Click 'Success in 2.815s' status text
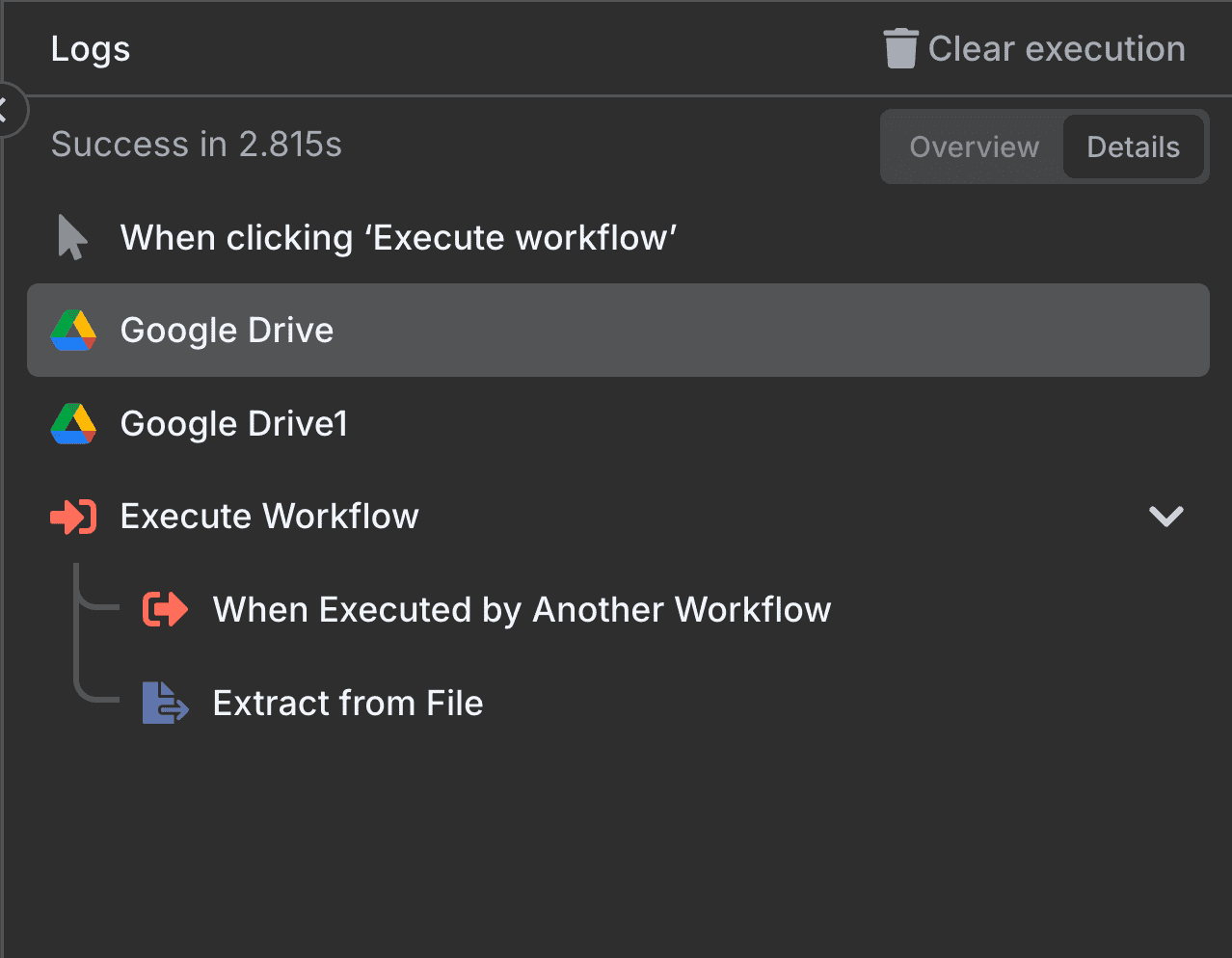 tap(196, 145)
